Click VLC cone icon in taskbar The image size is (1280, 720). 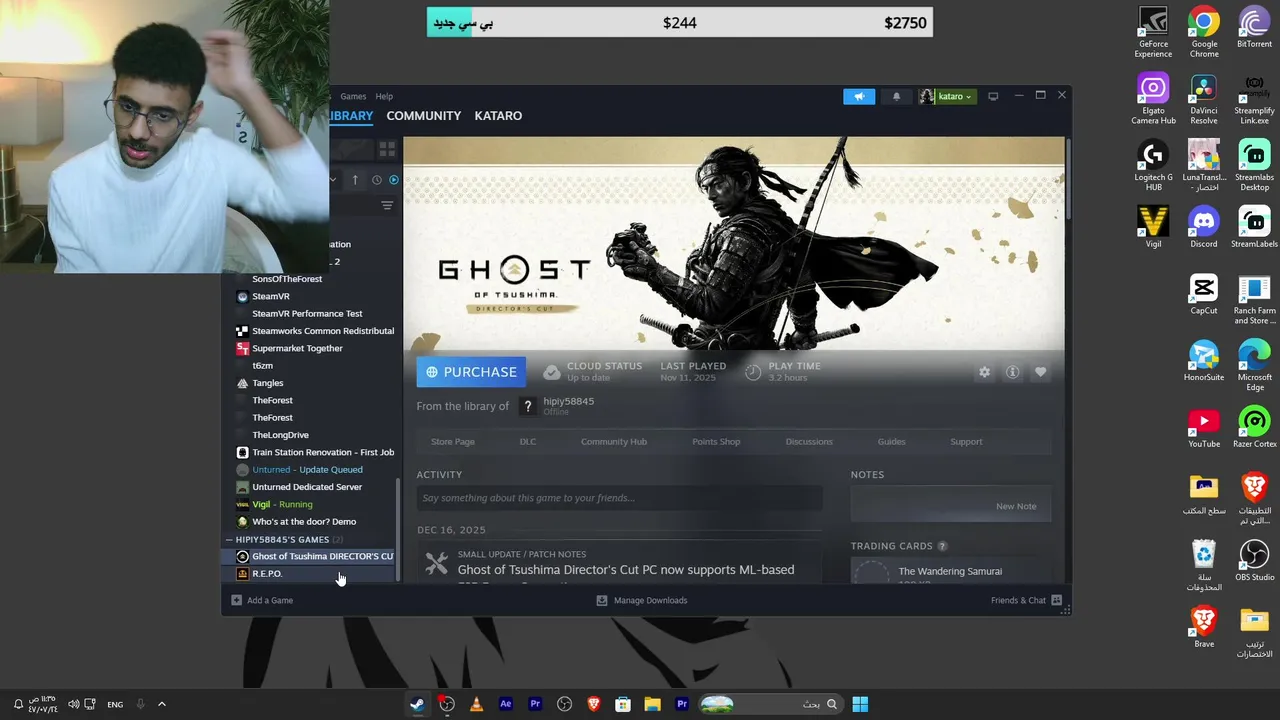476,704
